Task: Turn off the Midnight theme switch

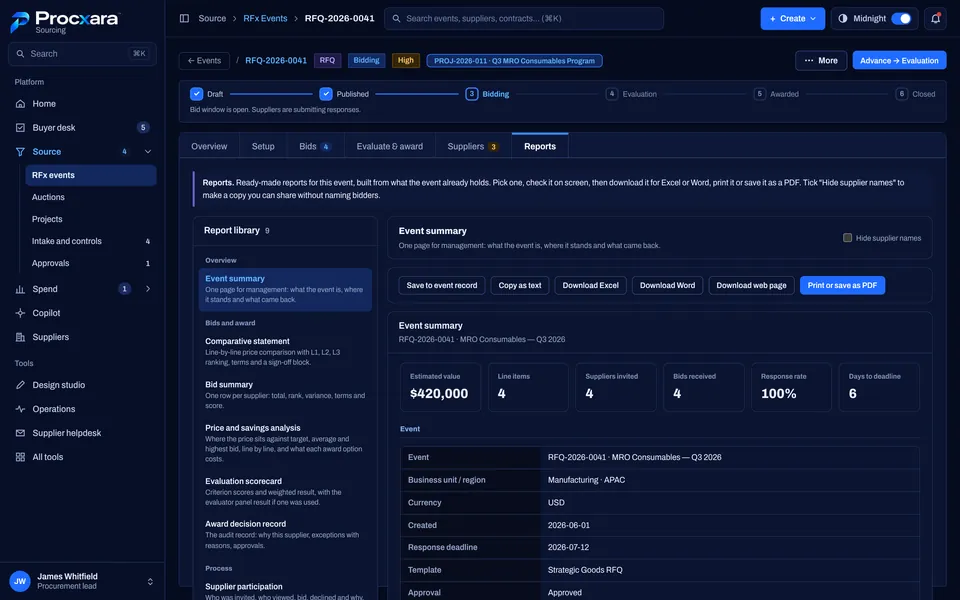Action: click(901, 18)
